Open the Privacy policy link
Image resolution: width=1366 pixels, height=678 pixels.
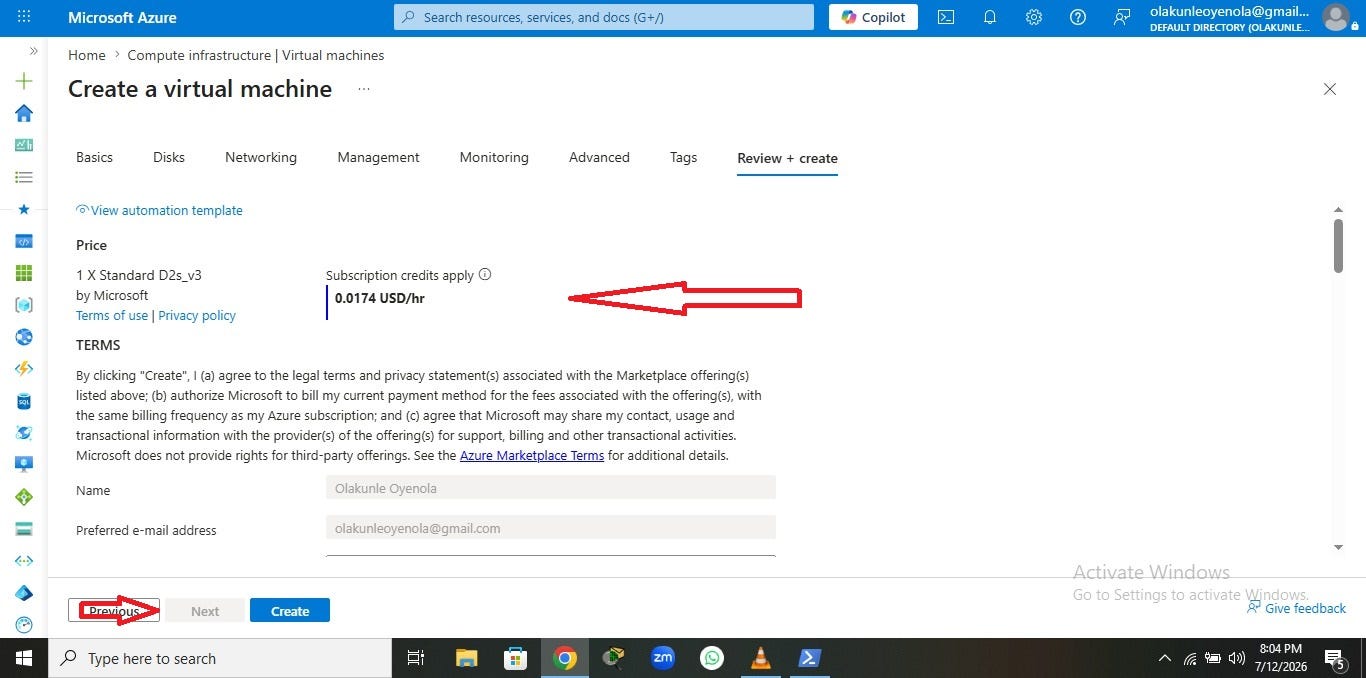click(197, 315)
